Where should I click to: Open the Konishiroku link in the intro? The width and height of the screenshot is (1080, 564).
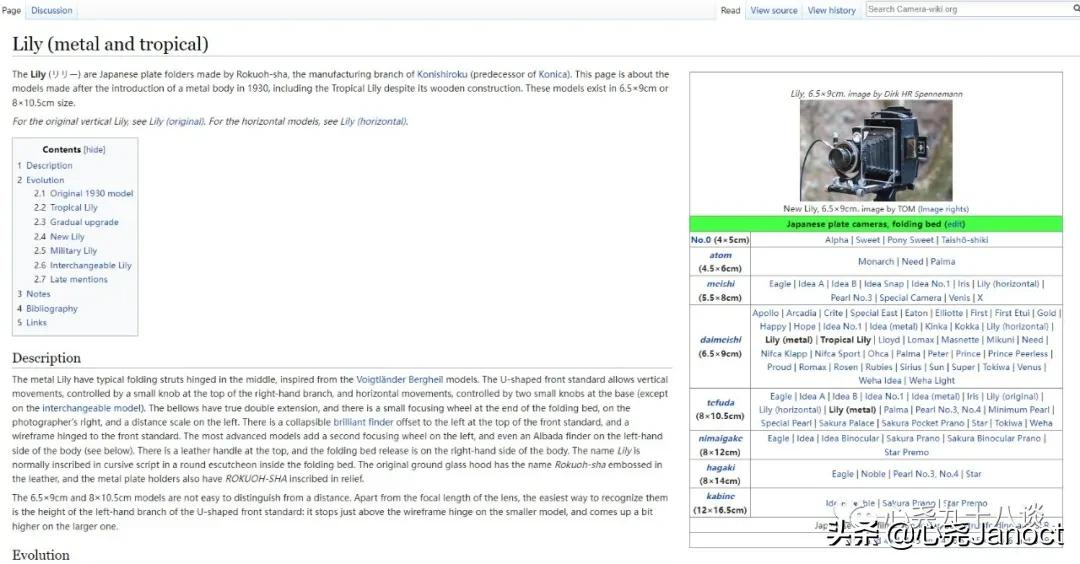[x=442, y=74]
